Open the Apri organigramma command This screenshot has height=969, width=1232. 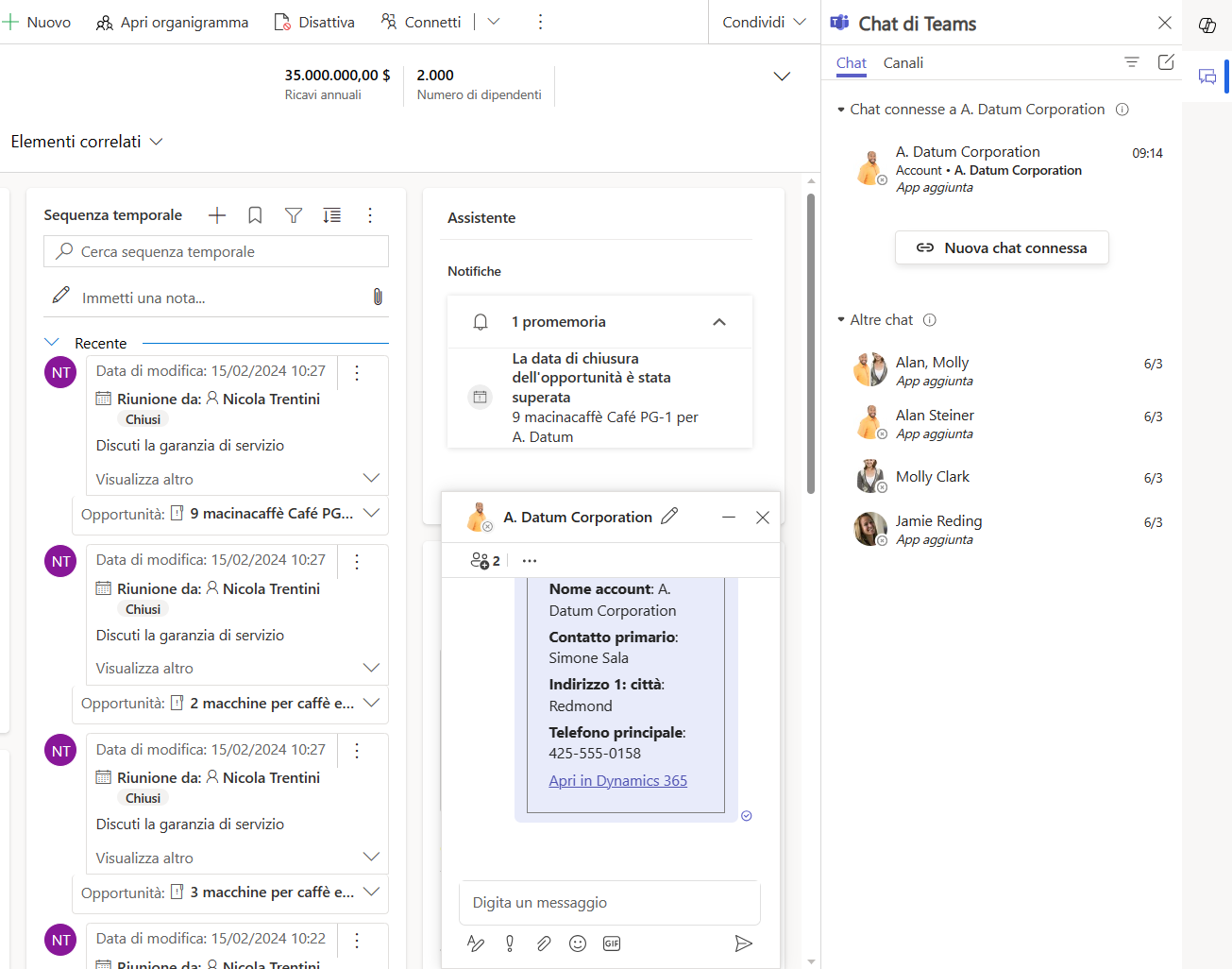coord(173,22)
